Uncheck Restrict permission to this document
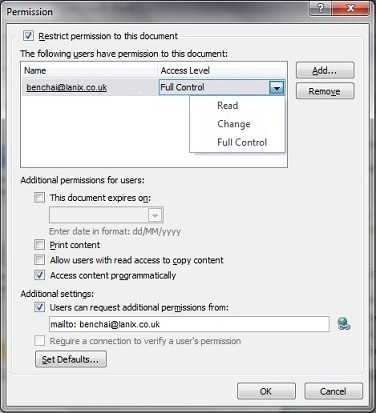The width and height of the screenshot is (376, 413). coord(28,36)
